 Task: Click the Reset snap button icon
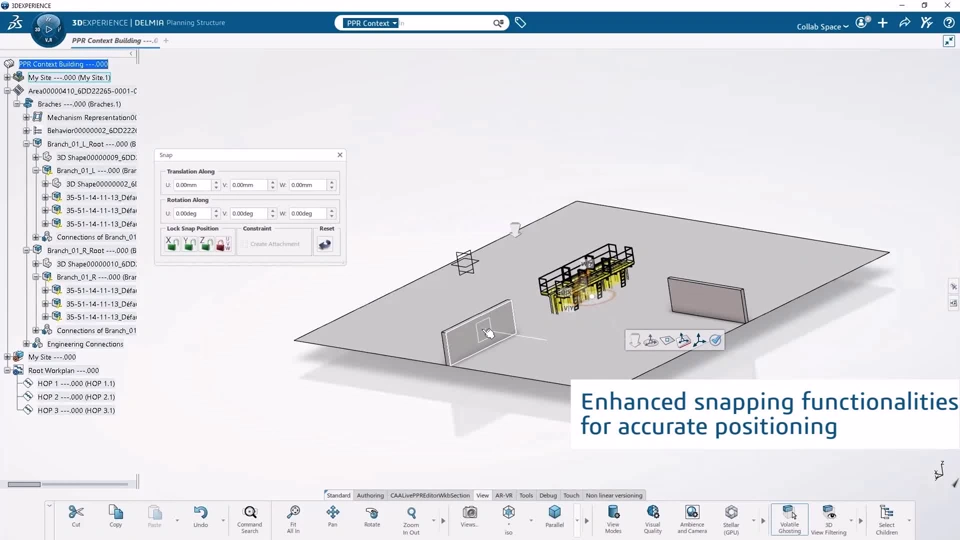[x=324, y=244]
